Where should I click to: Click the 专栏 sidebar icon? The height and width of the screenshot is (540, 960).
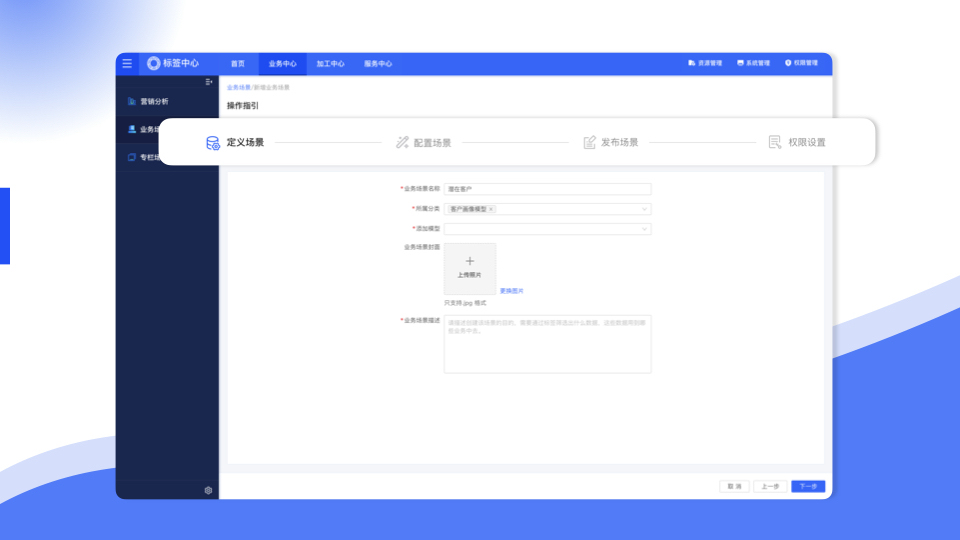pyautogui.click(x=132, y=157)
